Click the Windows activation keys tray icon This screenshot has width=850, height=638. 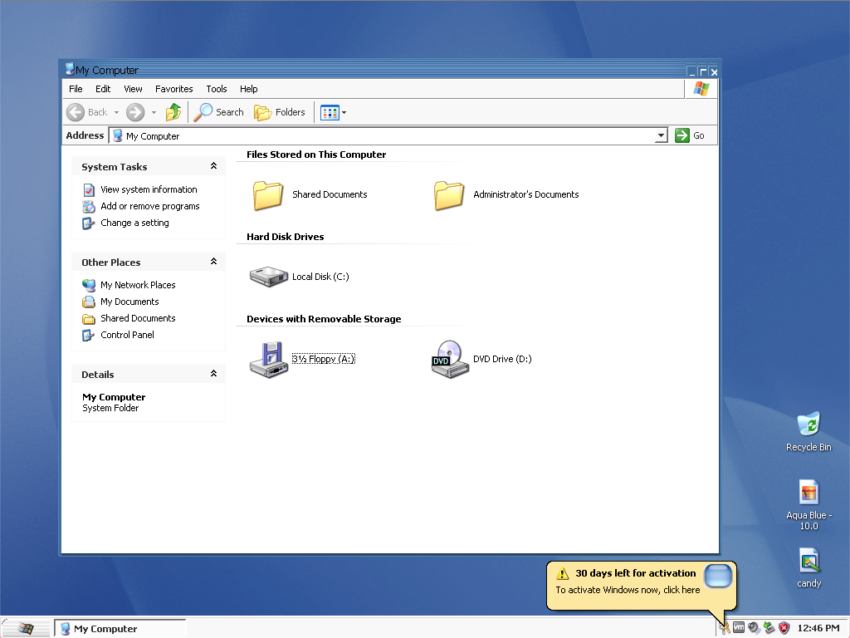click(x=724, y=628)
